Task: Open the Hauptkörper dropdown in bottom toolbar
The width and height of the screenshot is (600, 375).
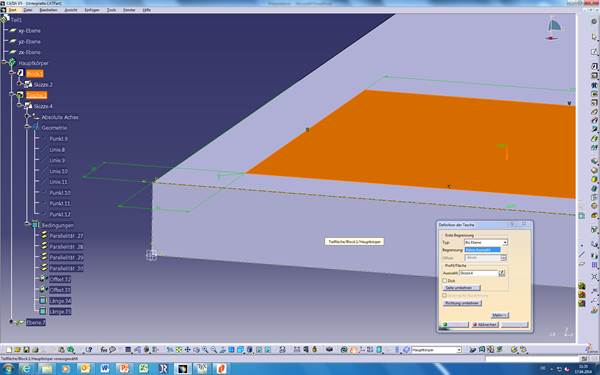Action: pyautogui.click(x=436, y=350)
